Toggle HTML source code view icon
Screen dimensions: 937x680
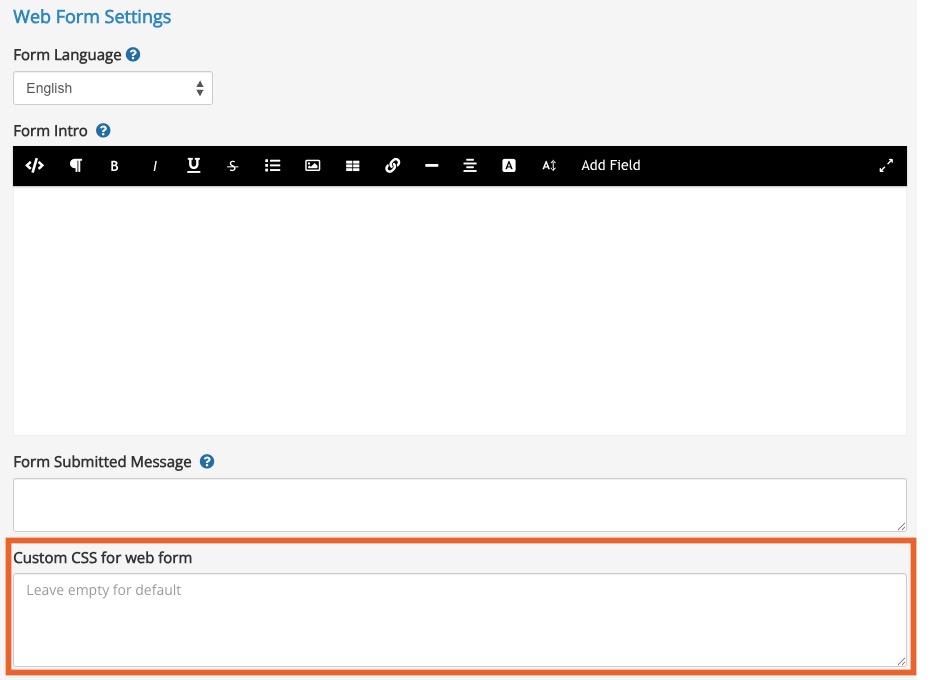pyautogui.click(x=35, y=166)
